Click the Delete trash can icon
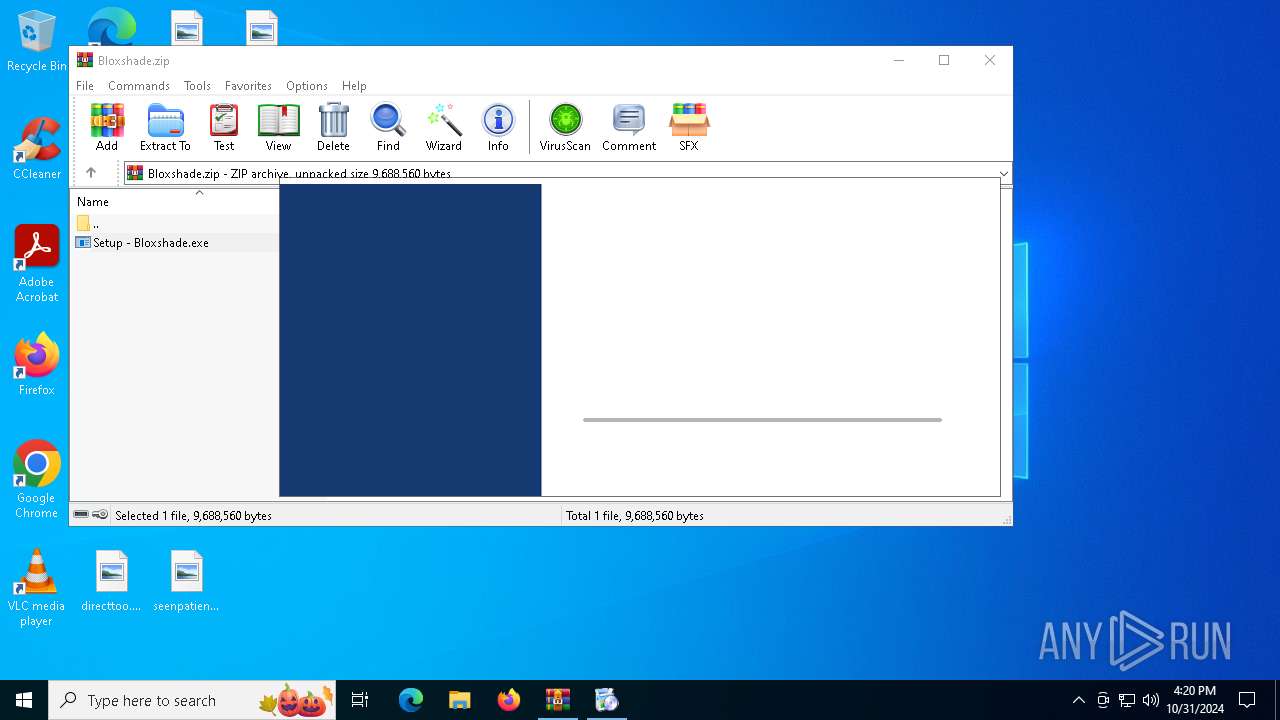The image size is (1280, 720). click(x=333, y=127)
